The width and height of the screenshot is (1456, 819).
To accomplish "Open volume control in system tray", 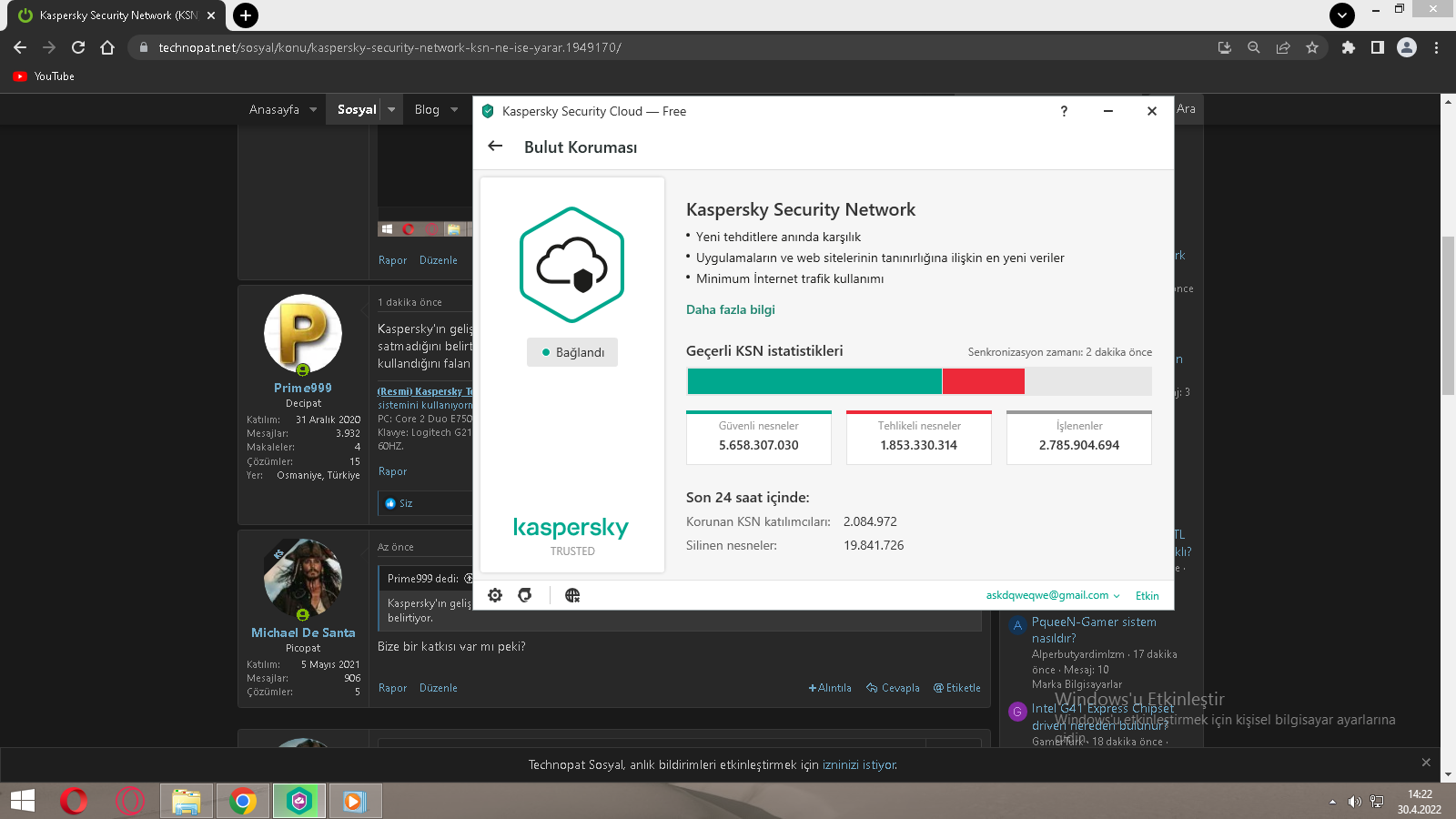I will [x=1354, y=802].
